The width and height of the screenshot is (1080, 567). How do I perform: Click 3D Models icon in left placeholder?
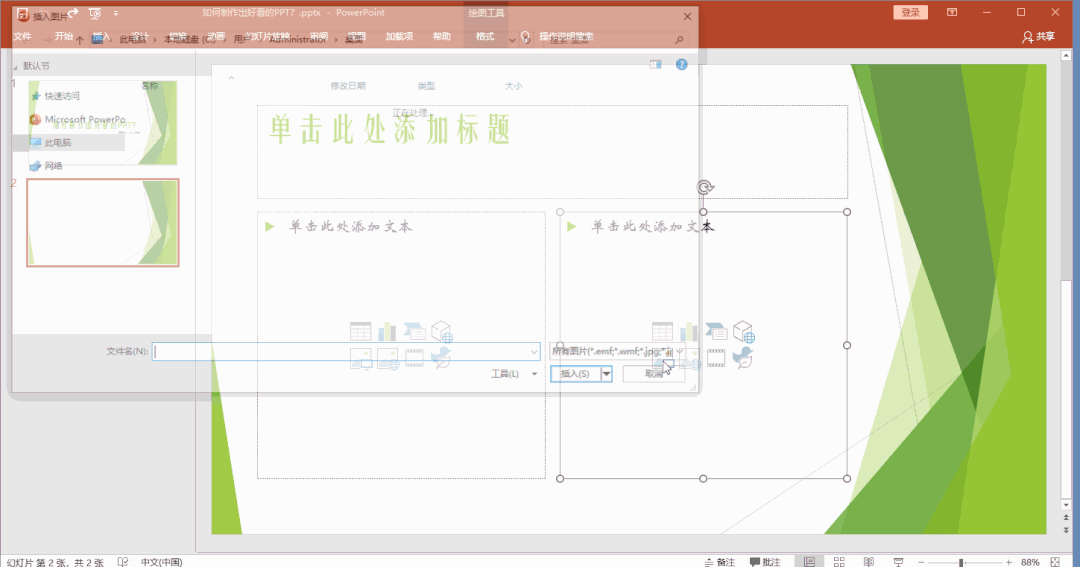tap(442, 331)
